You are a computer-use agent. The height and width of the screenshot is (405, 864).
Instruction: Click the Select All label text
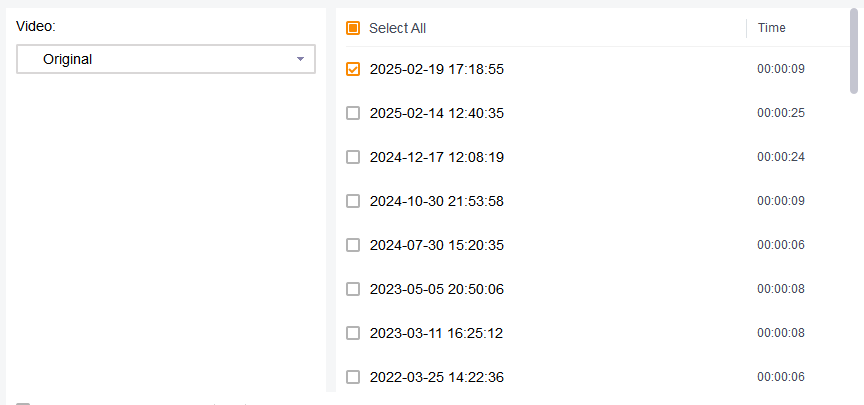397,28
